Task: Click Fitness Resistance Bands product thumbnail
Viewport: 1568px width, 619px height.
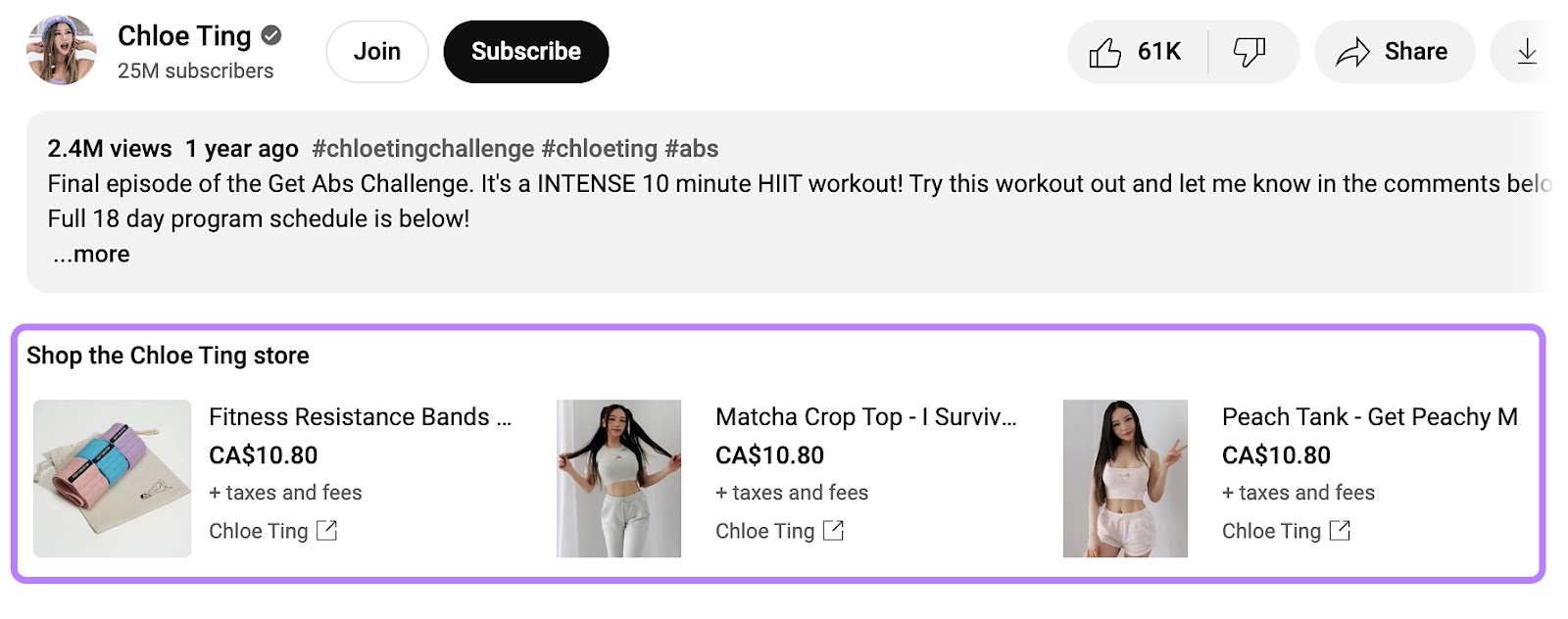Action: (x=113, y=478)
